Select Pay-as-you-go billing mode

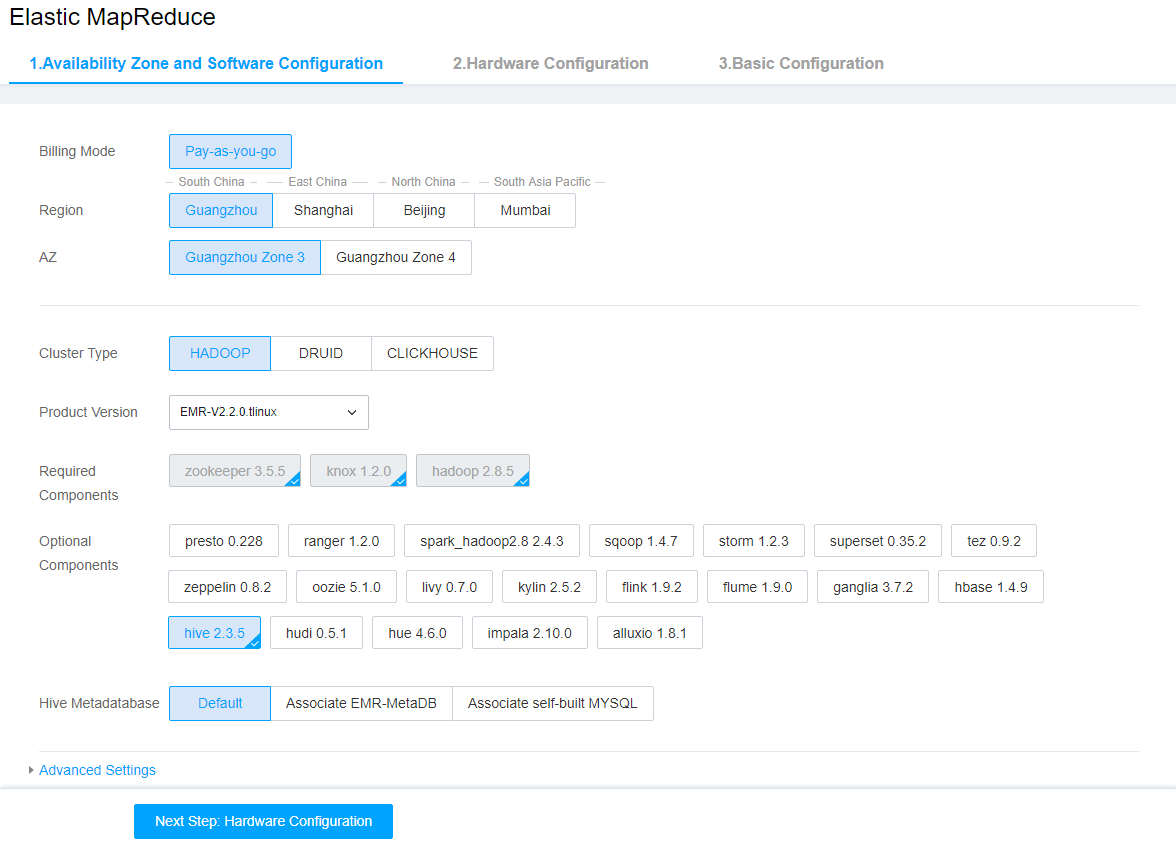coord(230,152)
